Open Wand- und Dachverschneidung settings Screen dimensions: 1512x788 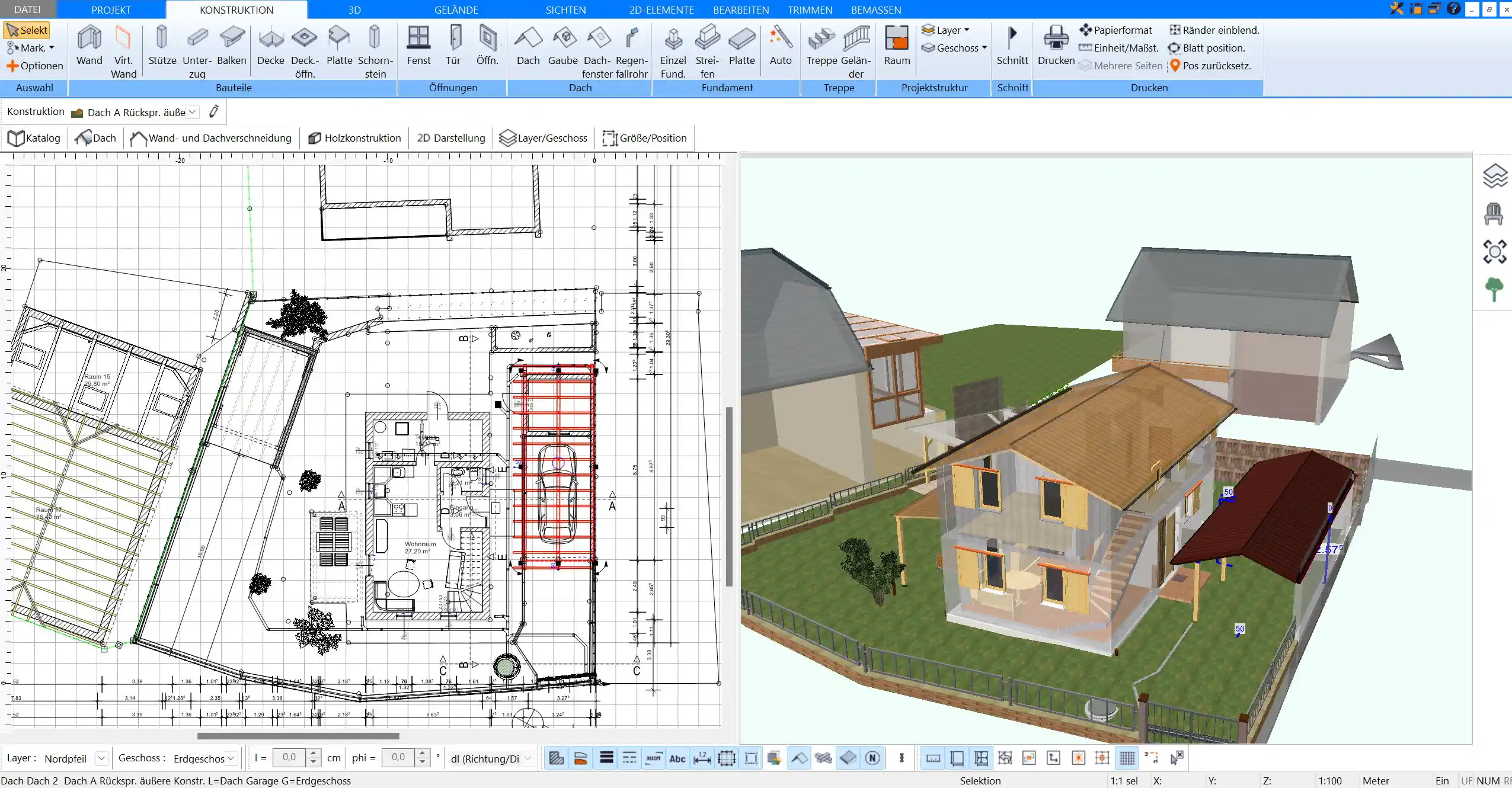click(x=211, y=138)
